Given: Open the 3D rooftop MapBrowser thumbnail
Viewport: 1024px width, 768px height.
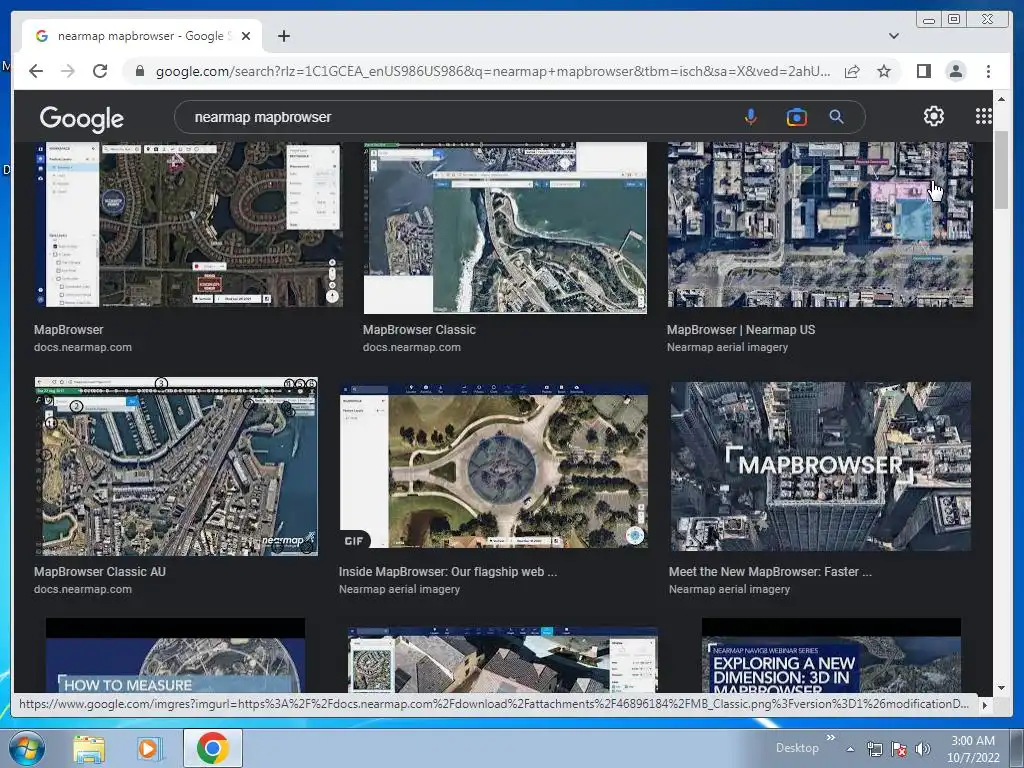Looking at the screenshot, I should pos(503,660).
